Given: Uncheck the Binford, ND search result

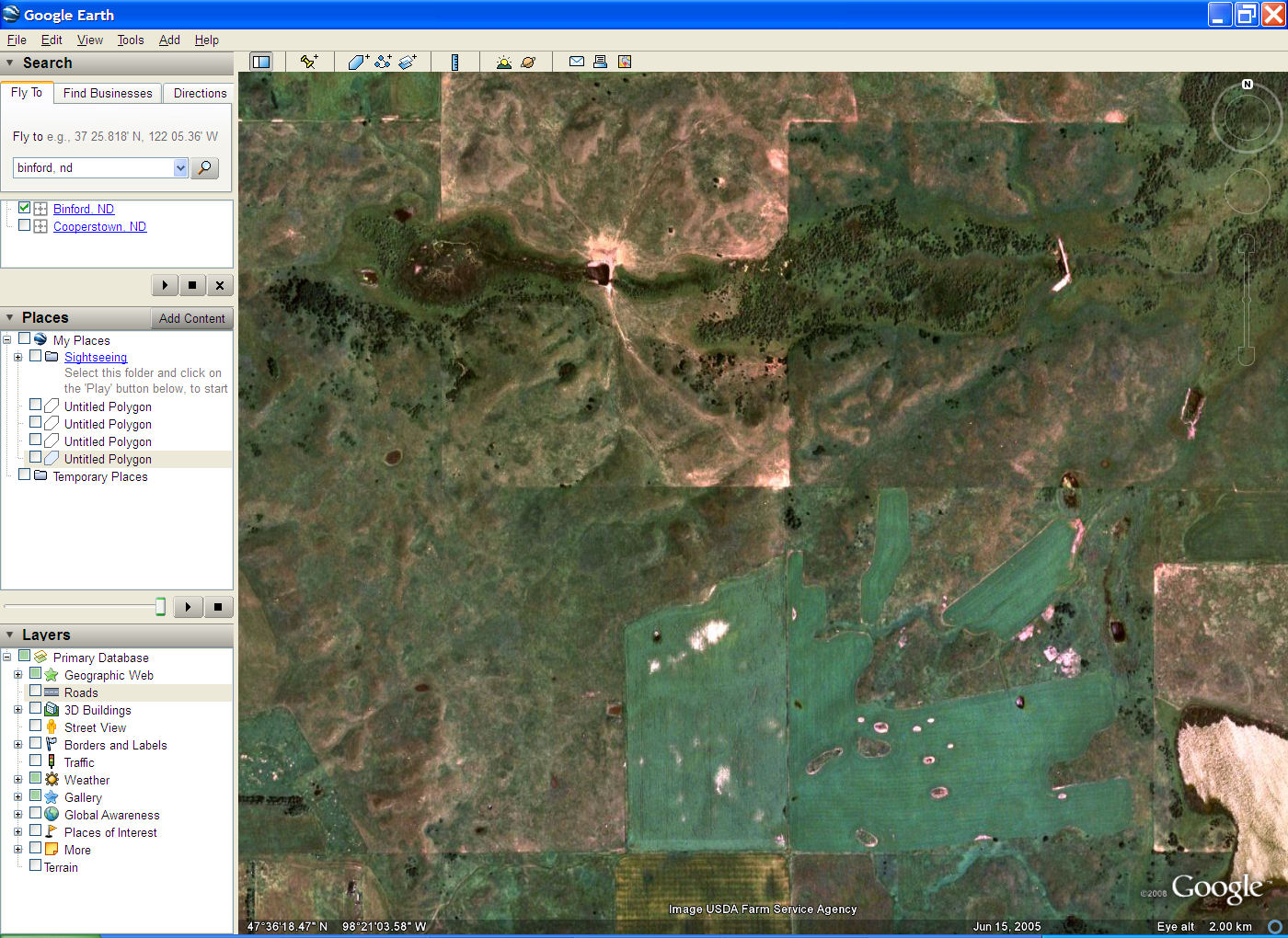Looking at the screenshot, I should tap(25, 208).
